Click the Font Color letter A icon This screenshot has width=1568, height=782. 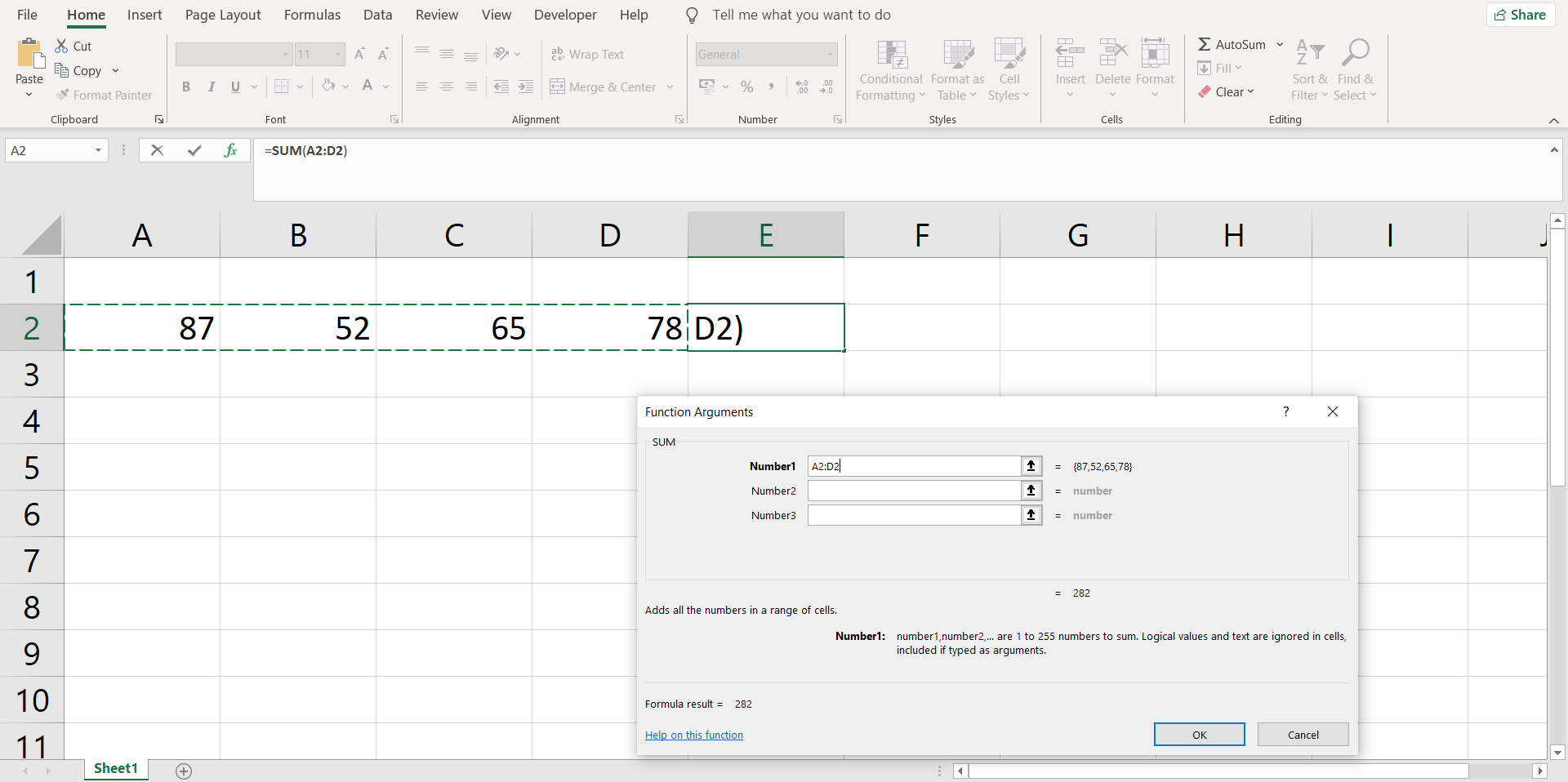coord(367,86)
